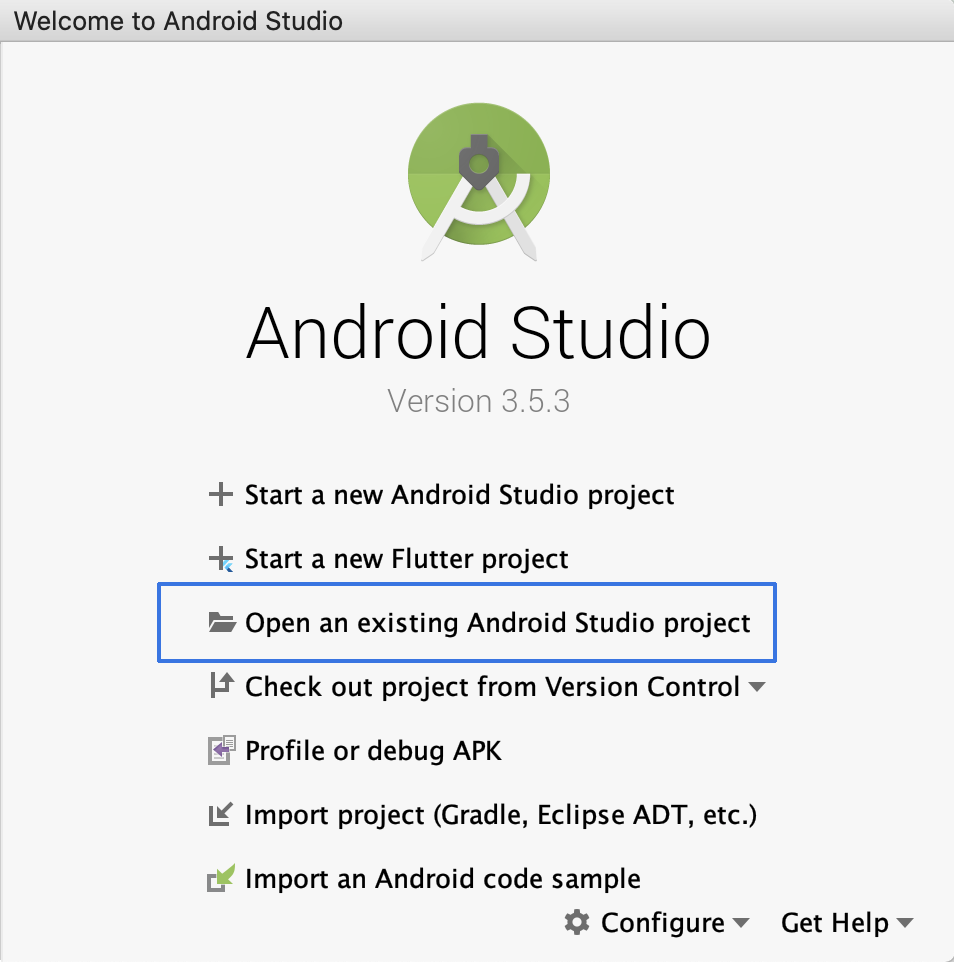Open the Get Help menu label
954x962 pixels.
click(x=834, y=922)
